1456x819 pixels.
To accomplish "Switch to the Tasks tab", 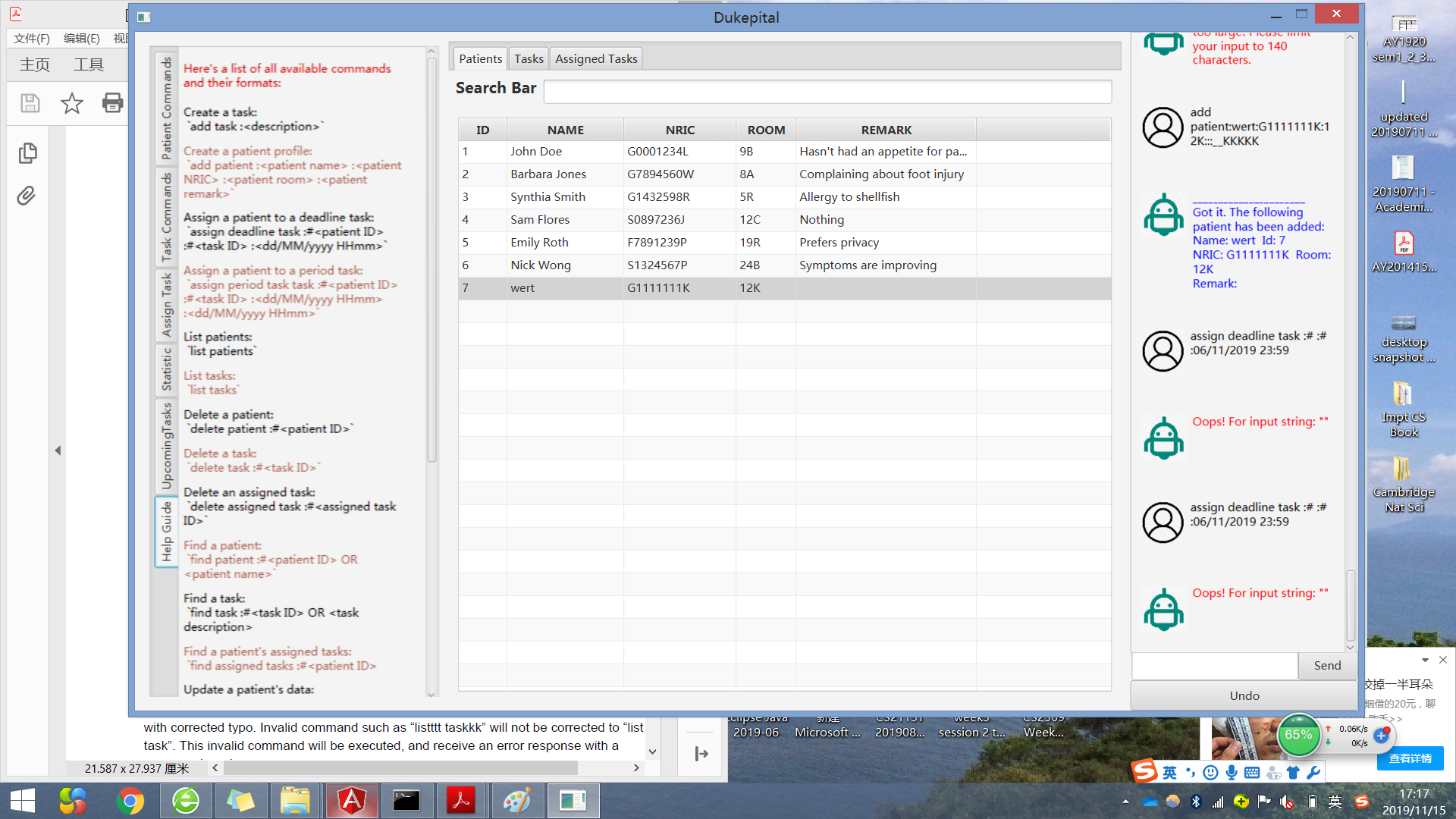I will 529,58.
